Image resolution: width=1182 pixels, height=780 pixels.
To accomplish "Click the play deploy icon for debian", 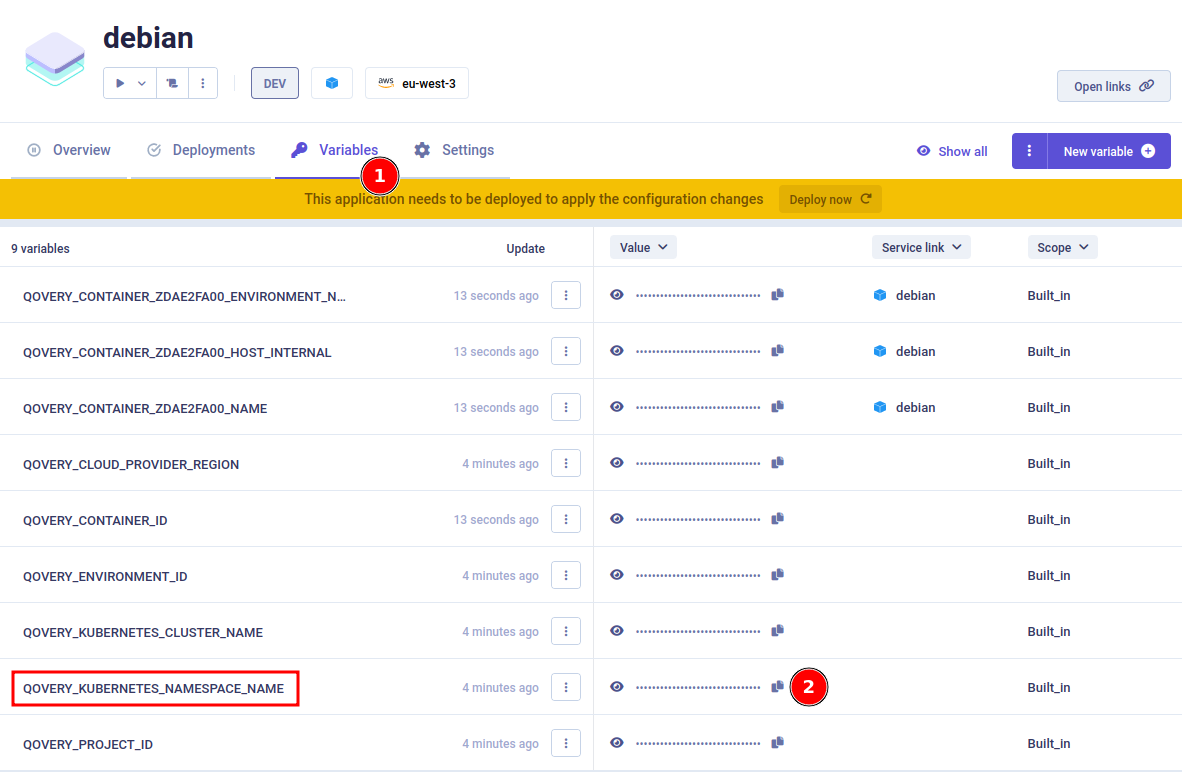I will point(120,84).
